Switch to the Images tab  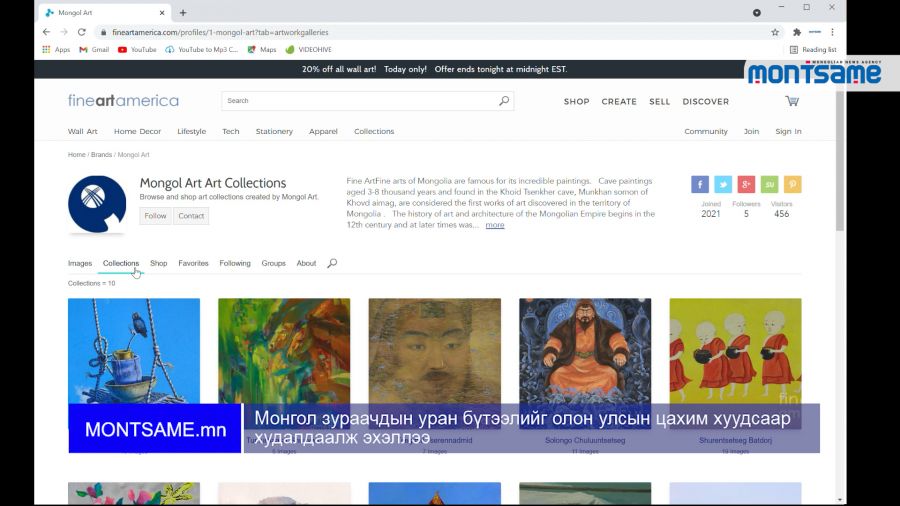coord(80,263)
